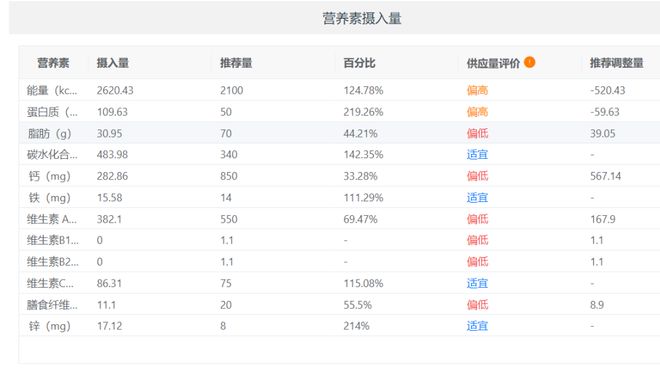Click the 摄入量 column header
This screenshot has height=368, width=660.
coord(113,63)
